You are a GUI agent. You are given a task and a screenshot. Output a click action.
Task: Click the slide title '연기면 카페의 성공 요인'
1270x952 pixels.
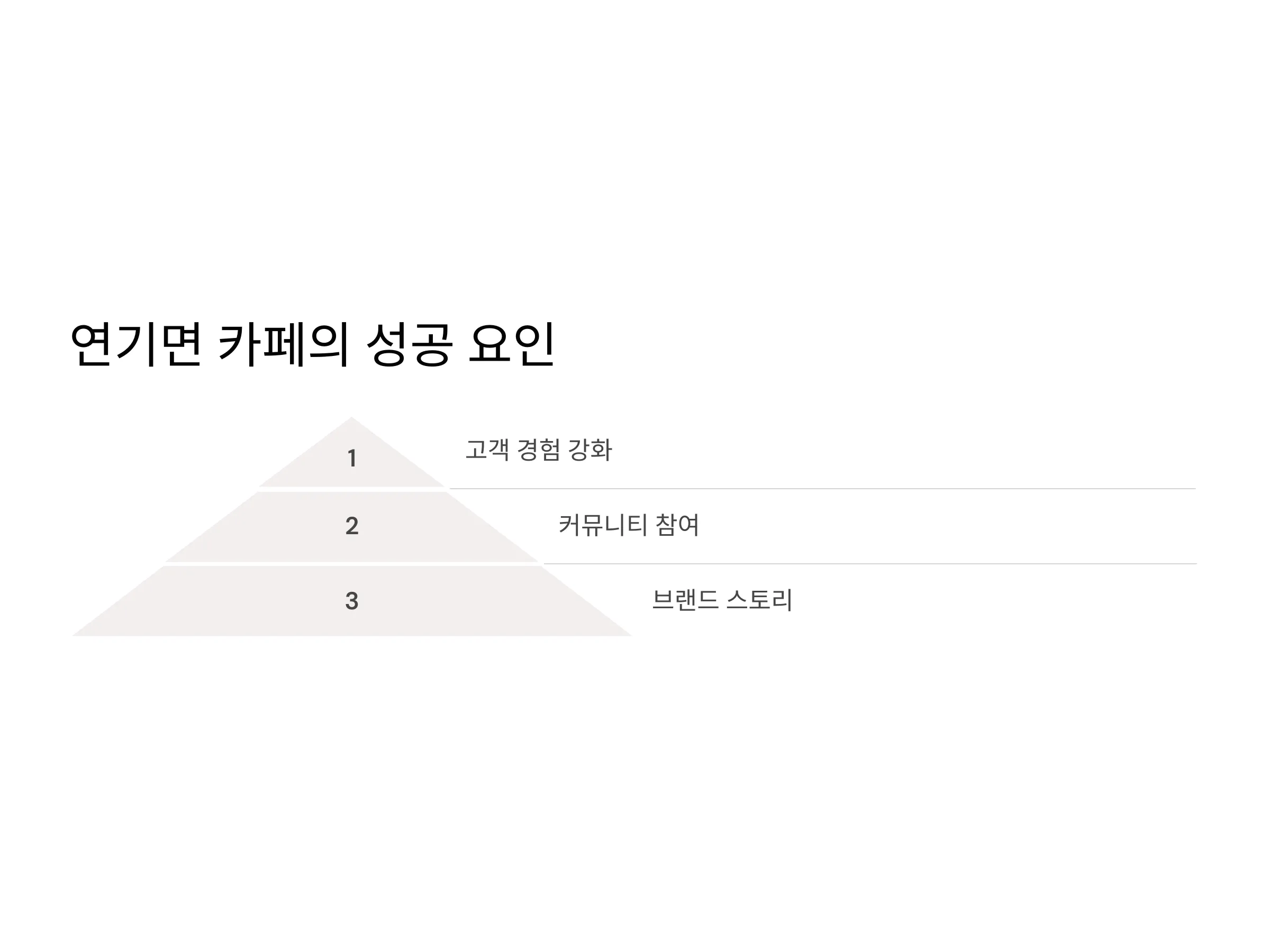312,344
